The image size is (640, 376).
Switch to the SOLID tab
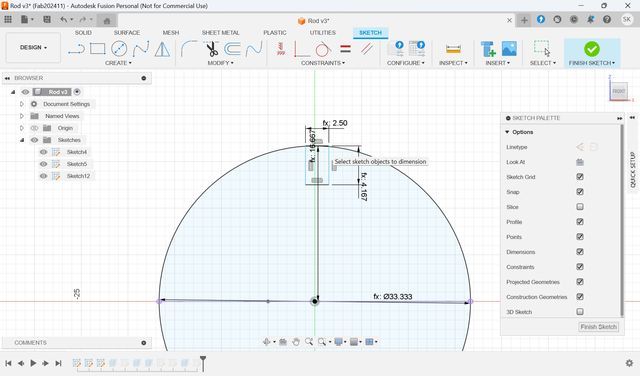click(x=83, y=32)
